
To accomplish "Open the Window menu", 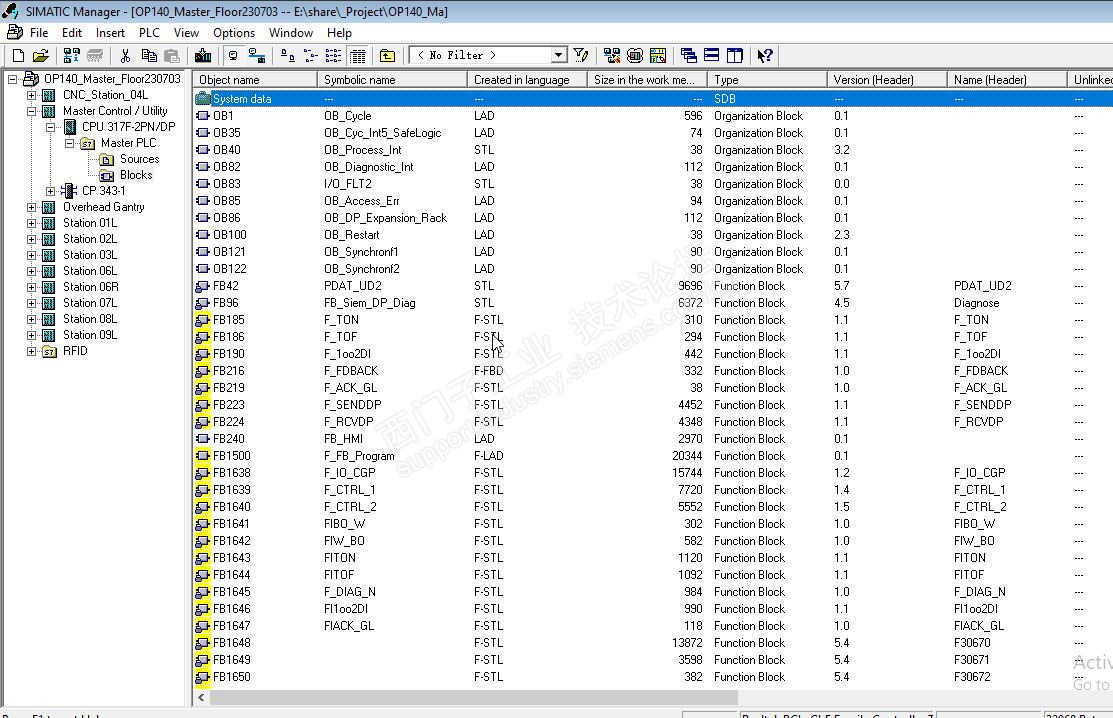I will [x=290, y=33].
